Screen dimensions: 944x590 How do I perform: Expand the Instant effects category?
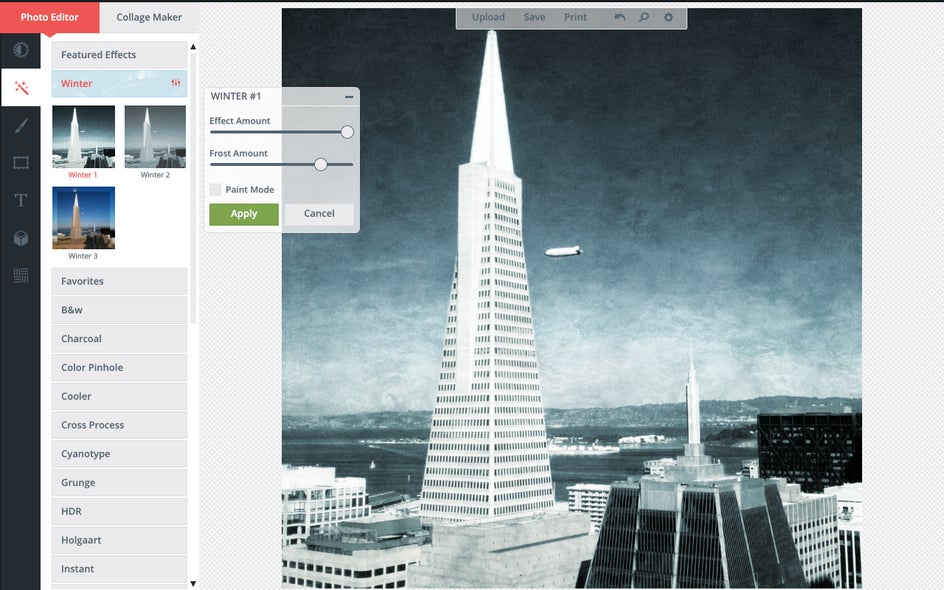[x=119, y=569]
